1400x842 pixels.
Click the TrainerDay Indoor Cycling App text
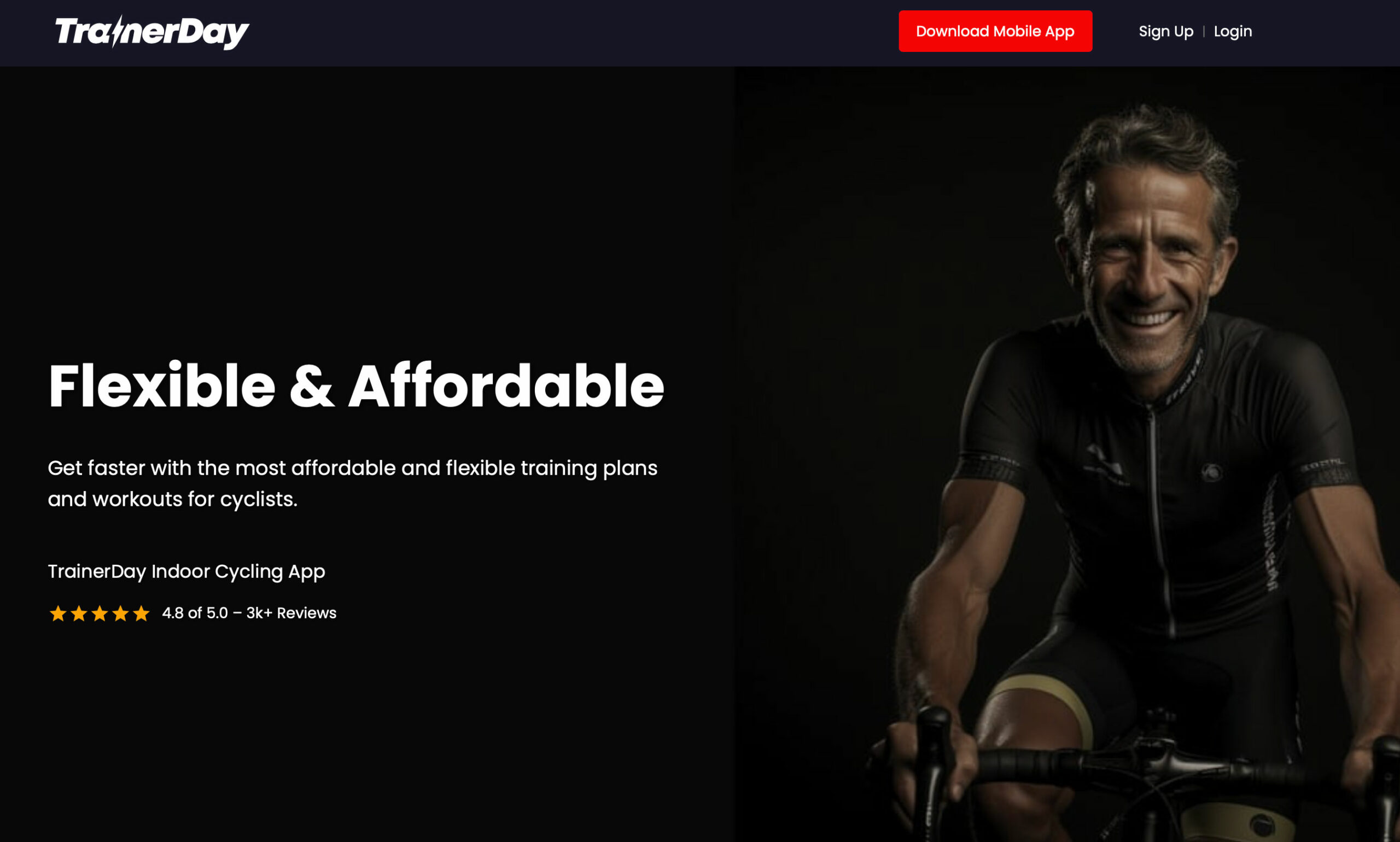point(186,571)
